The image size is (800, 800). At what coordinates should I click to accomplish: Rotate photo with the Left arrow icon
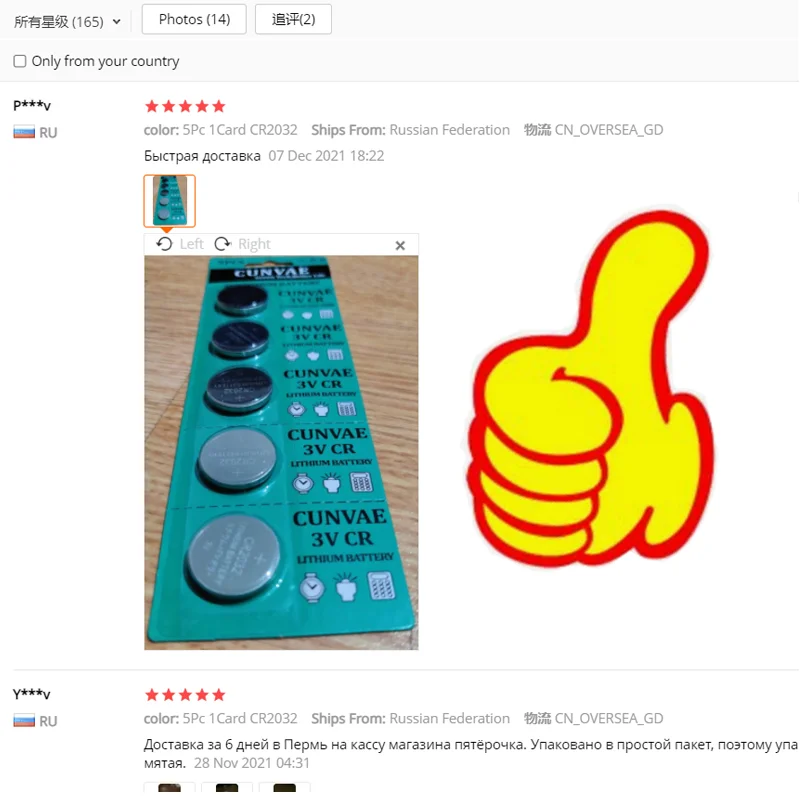[164, 244]
